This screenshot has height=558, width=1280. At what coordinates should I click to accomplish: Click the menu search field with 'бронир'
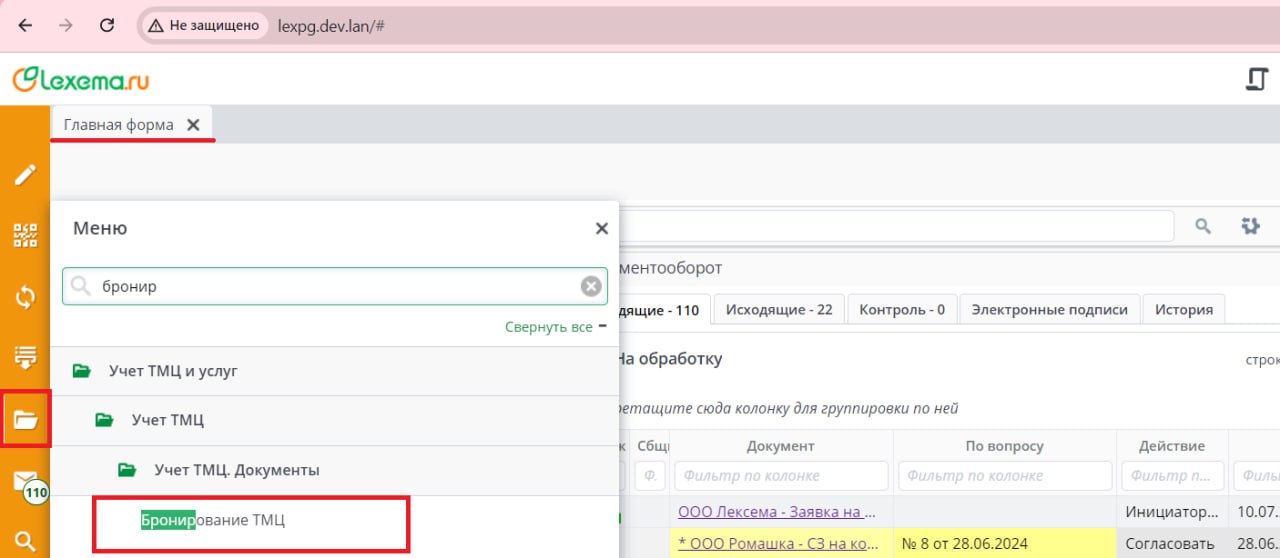335,286
